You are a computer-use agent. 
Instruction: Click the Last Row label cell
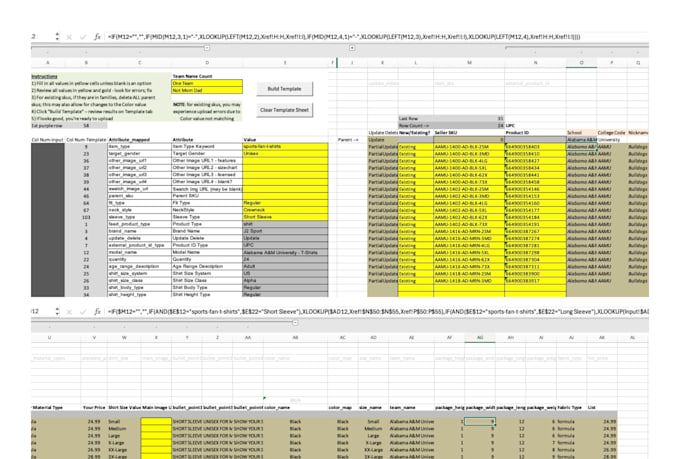pyautogui.click(x=416, y=118)
